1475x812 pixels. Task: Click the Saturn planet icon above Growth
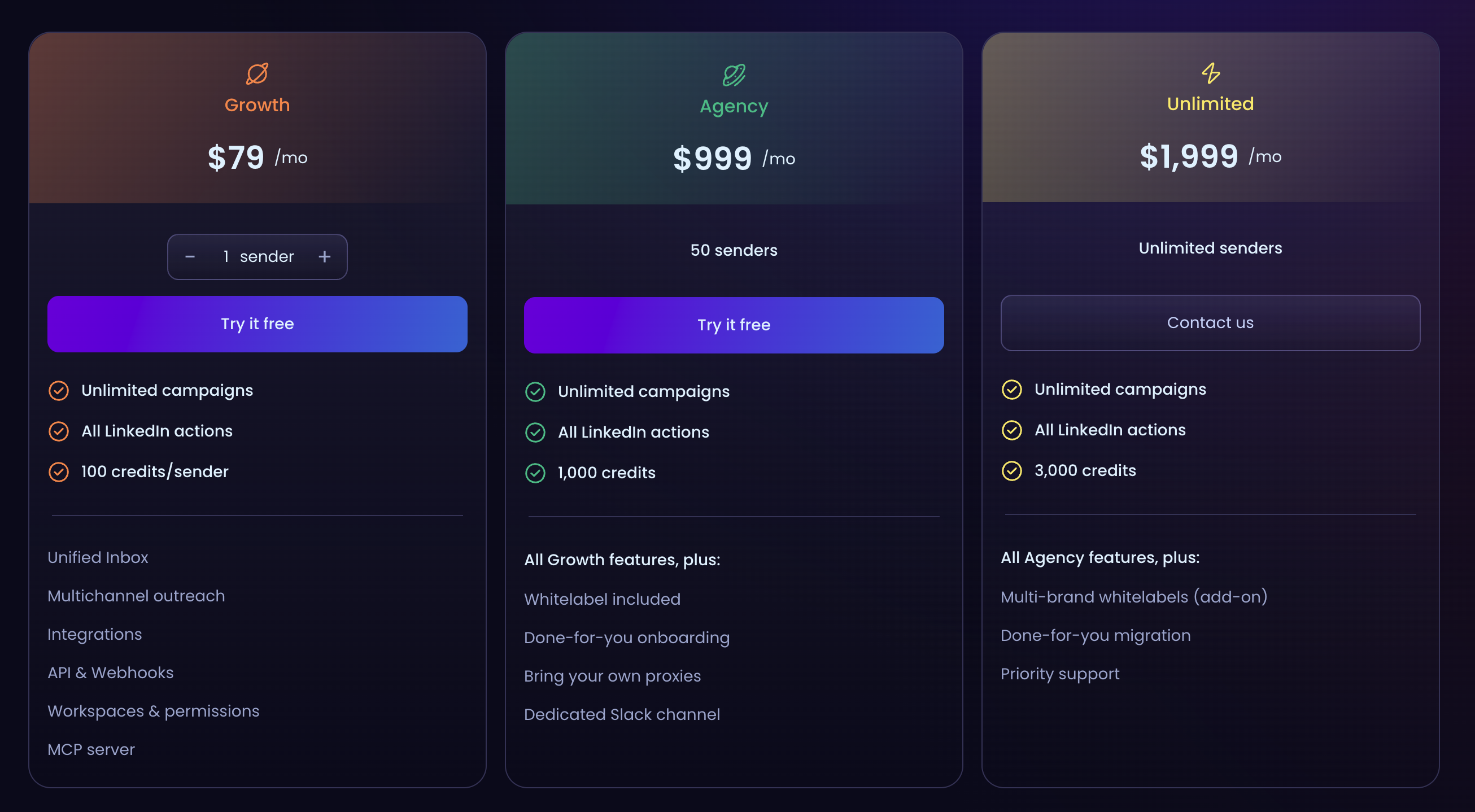click(257, 72)
